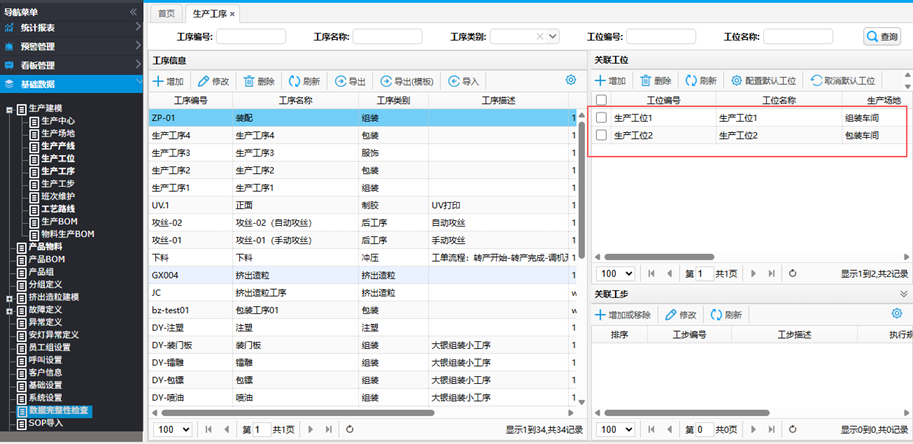Screen dimensions: 913x444
Task: Open page size dropdown in 关联工步 pager
Action: click(x=615, y=429)
